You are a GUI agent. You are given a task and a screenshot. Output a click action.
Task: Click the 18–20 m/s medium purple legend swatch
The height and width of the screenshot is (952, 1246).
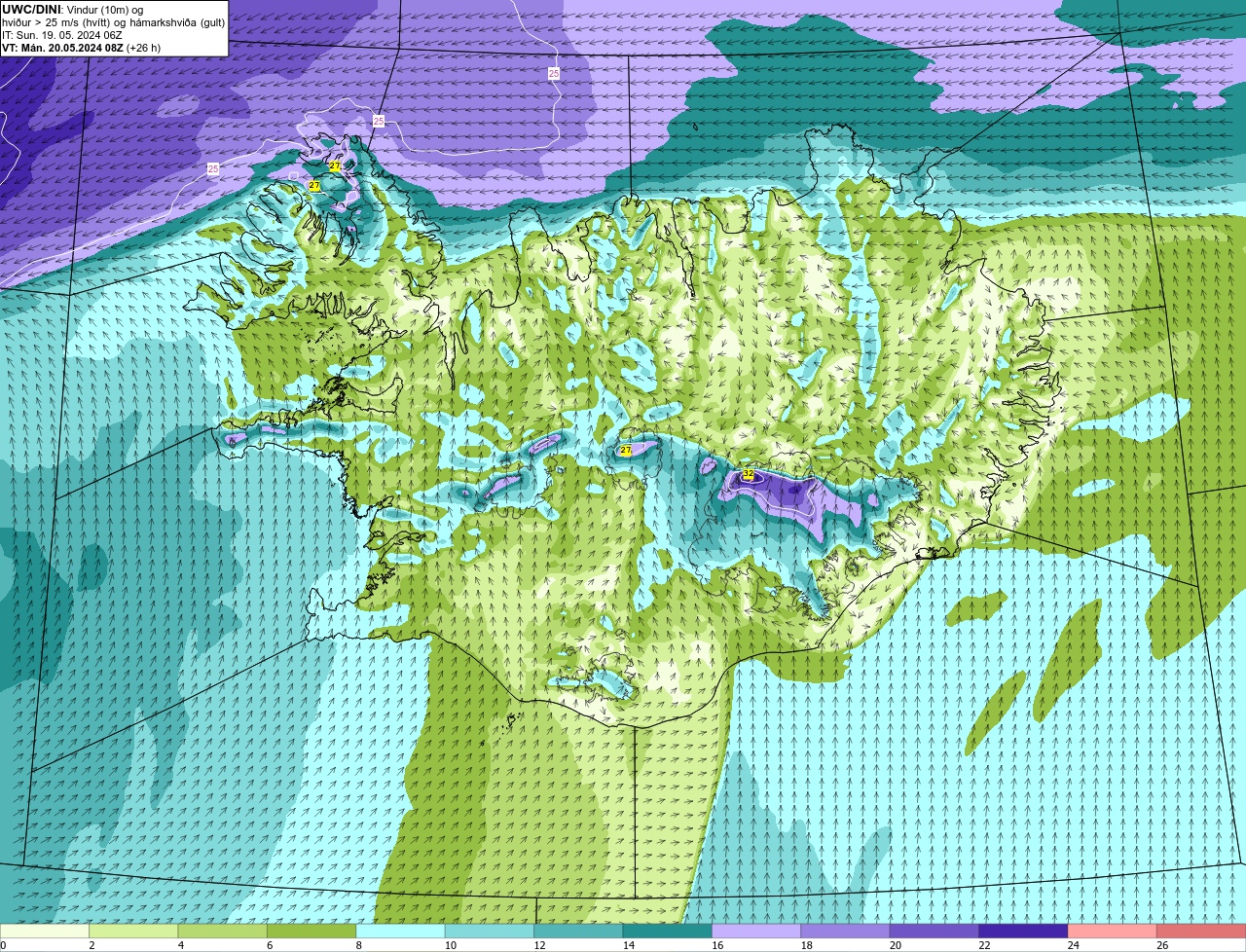[846, 932]
